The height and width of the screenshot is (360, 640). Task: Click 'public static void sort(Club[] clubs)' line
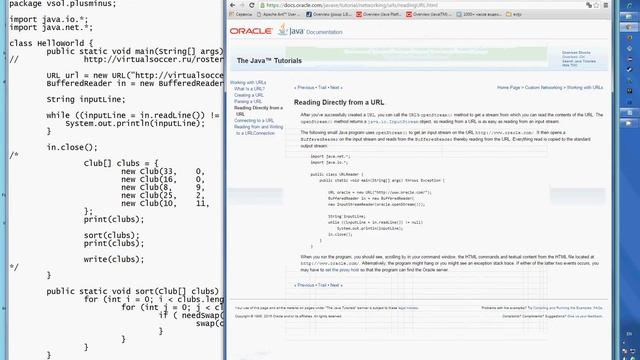[x=133, y=291]
